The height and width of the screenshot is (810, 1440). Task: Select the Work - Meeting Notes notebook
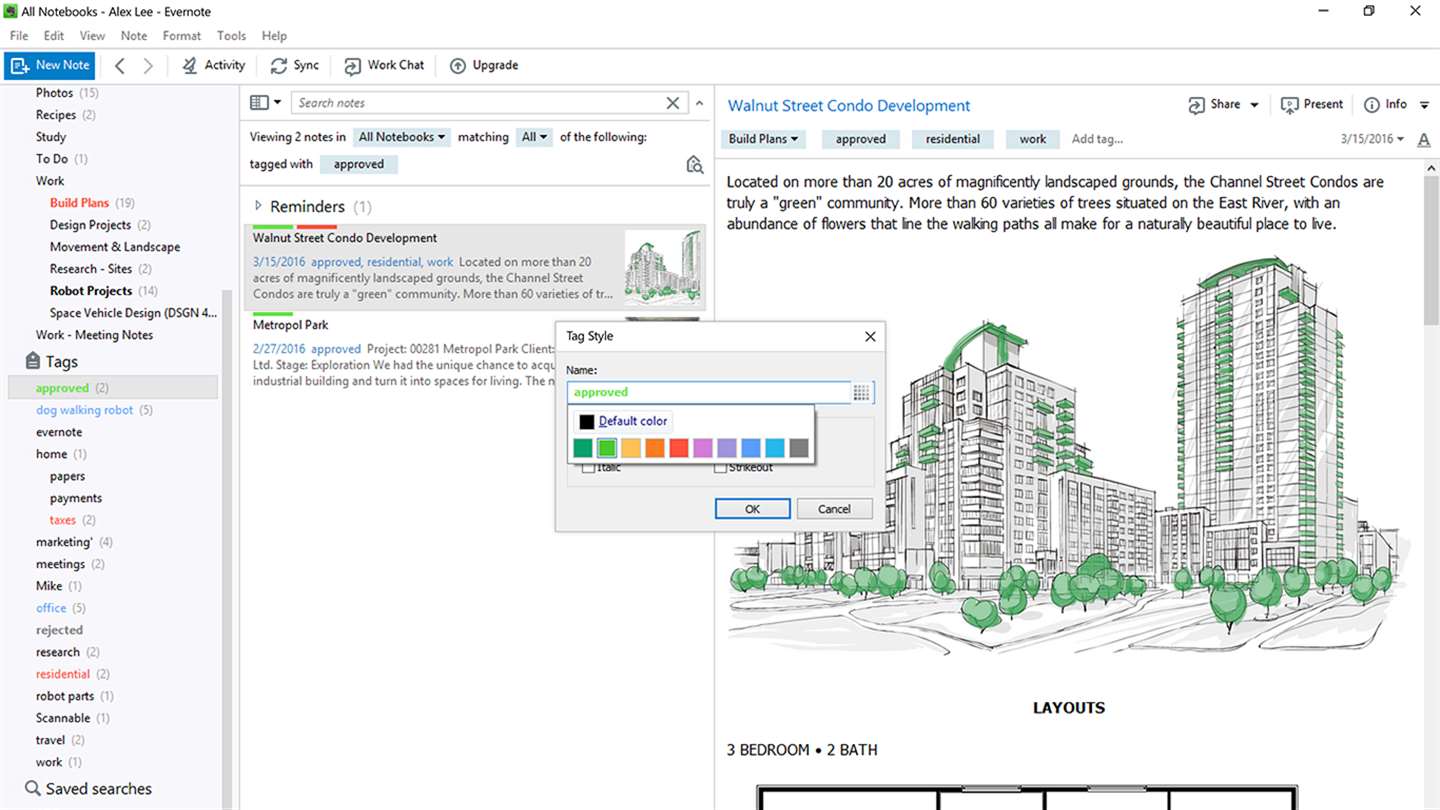95,335
